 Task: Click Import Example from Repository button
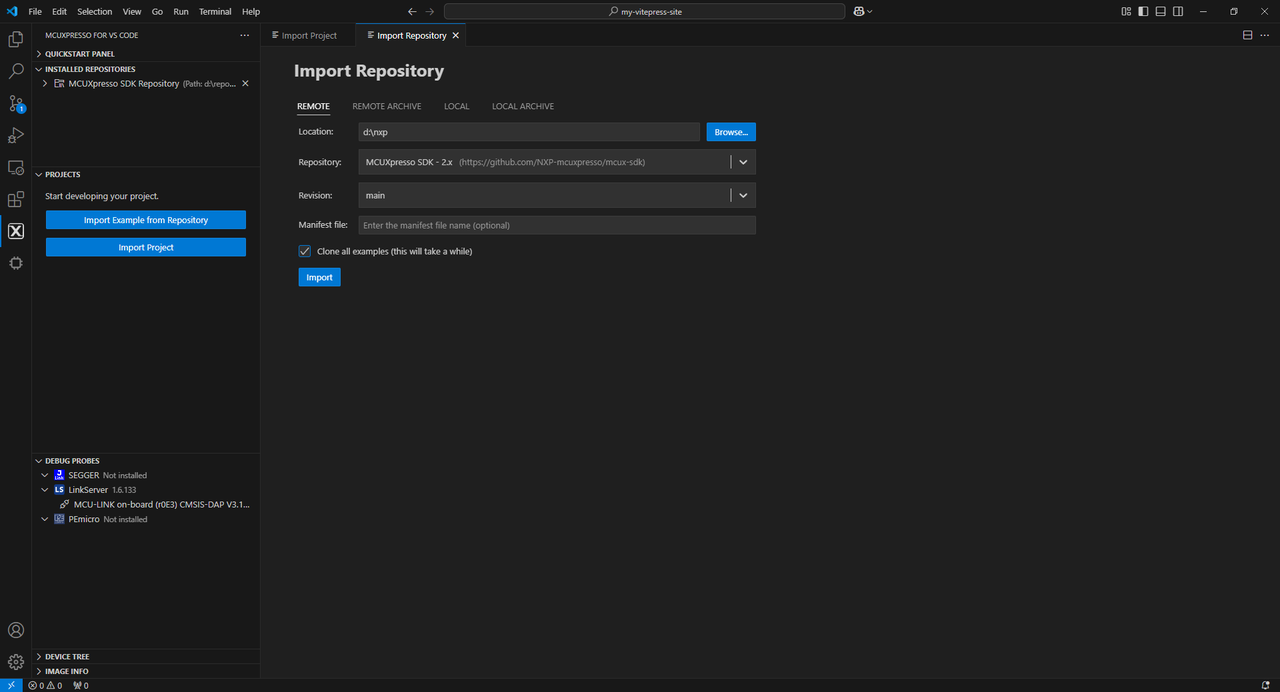point(146,220)
